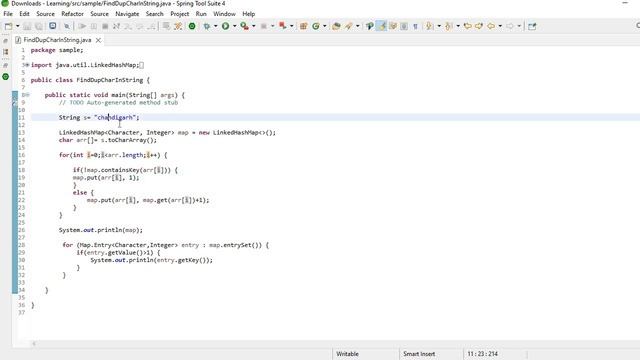The height and width of the screenshot is (360, 640).
Task: Collapse the main method fold
Action: point(27,95)
